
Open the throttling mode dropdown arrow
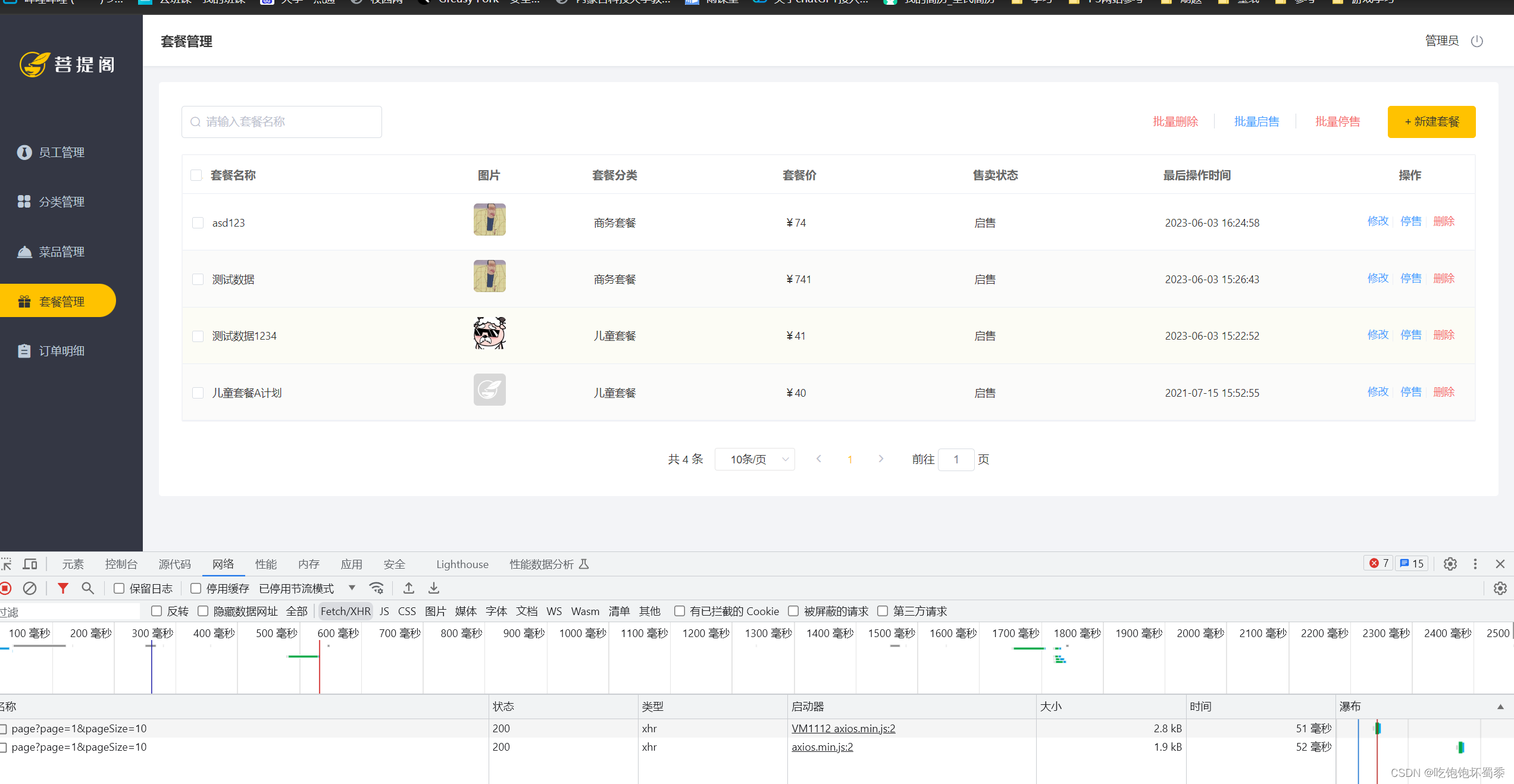[x=352, y=588]
